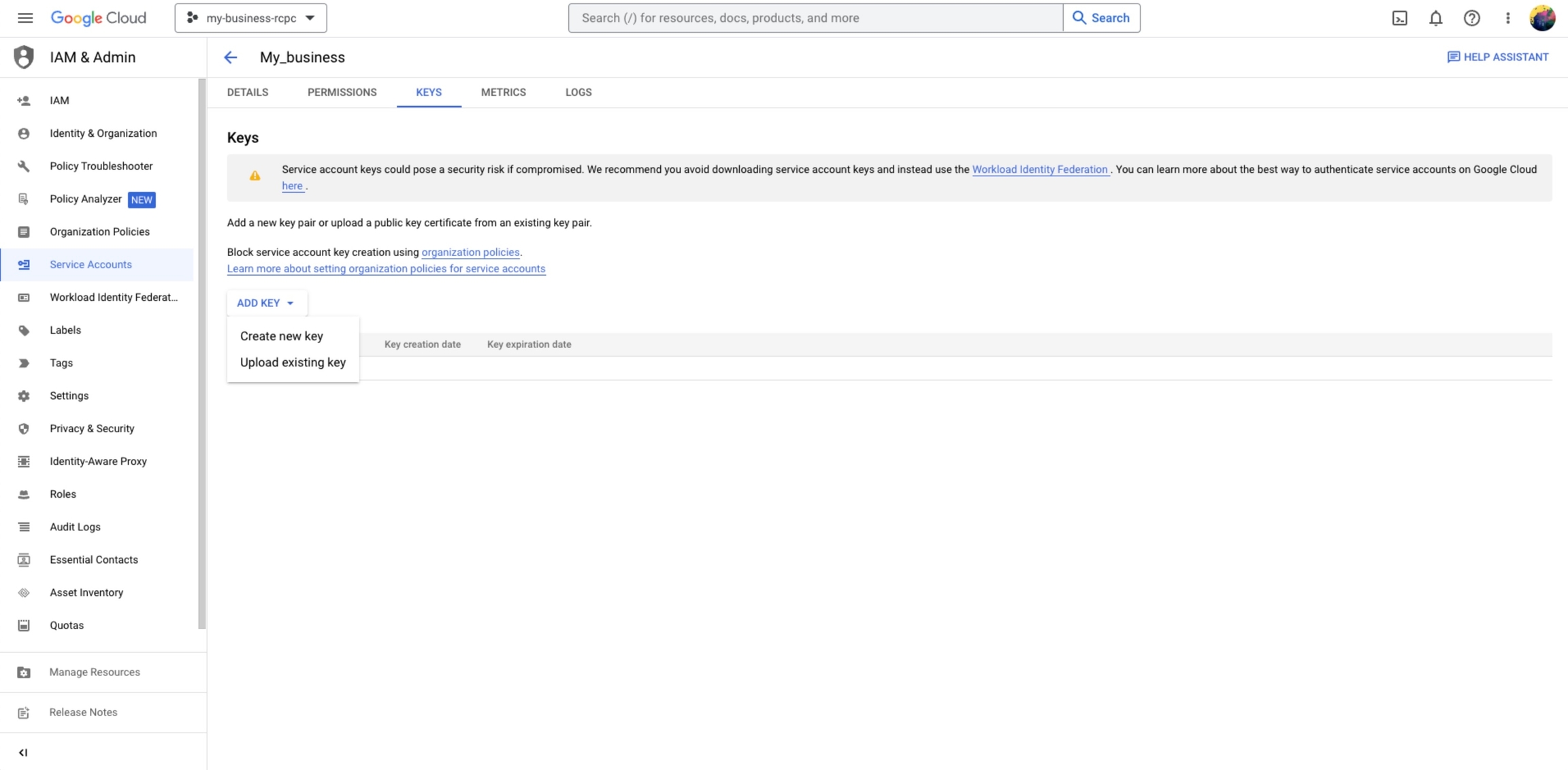1568x770 pixels.
Task: Click the notifications bell icon
Action: (x=1435, y=18)
